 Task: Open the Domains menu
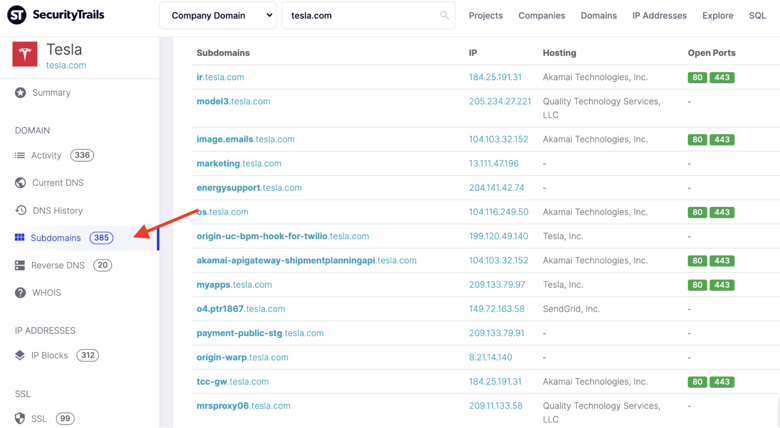(x=598, y=15)
